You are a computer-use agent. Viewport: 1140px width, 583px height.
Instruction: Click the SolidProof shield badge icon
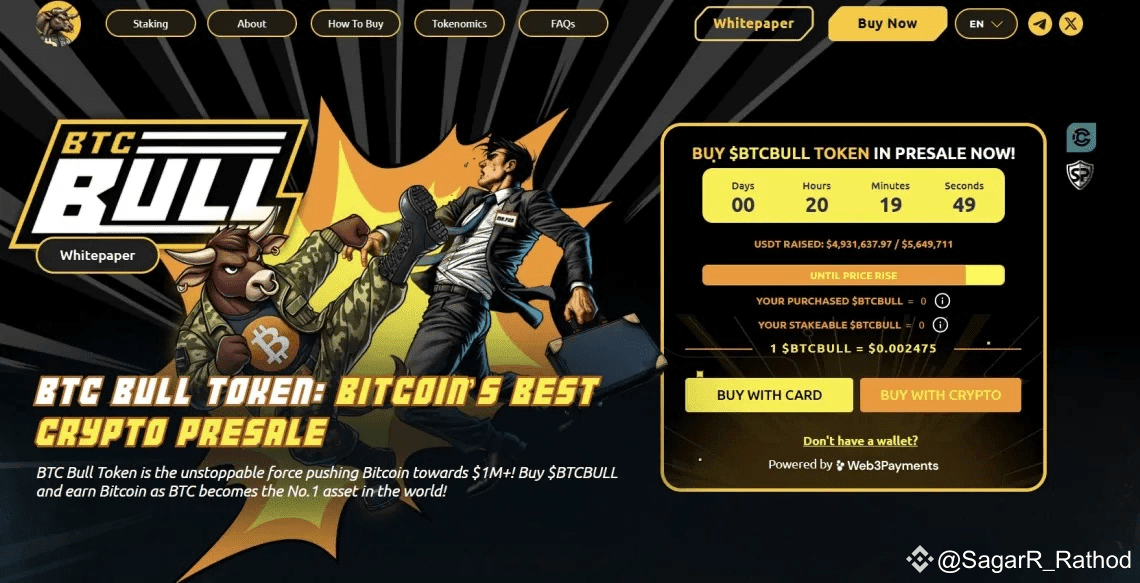tap(1080, 175)
